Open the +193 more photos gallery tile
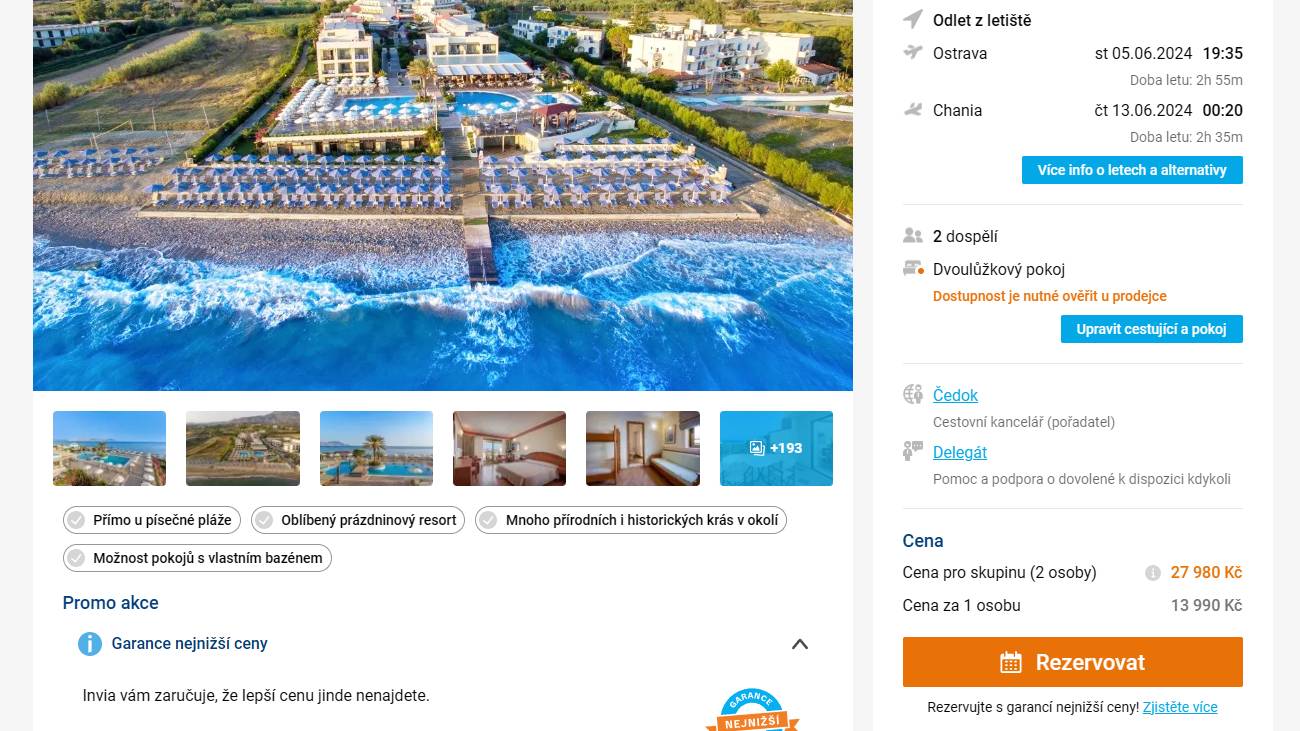1300x731 pixels. 776,448
